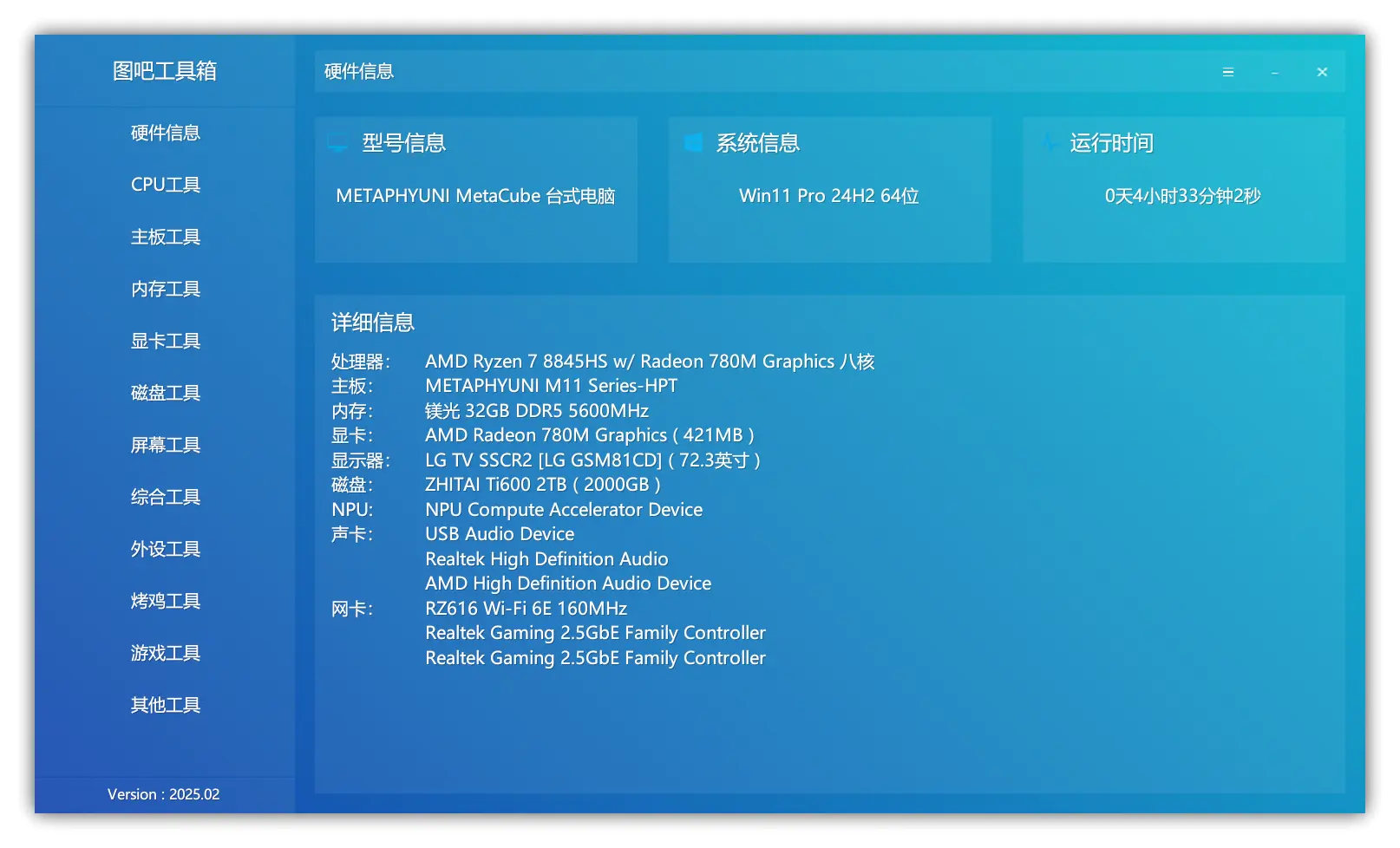Open CPU工具 in the sidebar
Image resolution: width=1400 pixels, height=848 pixels.
[x=166, y=185]
